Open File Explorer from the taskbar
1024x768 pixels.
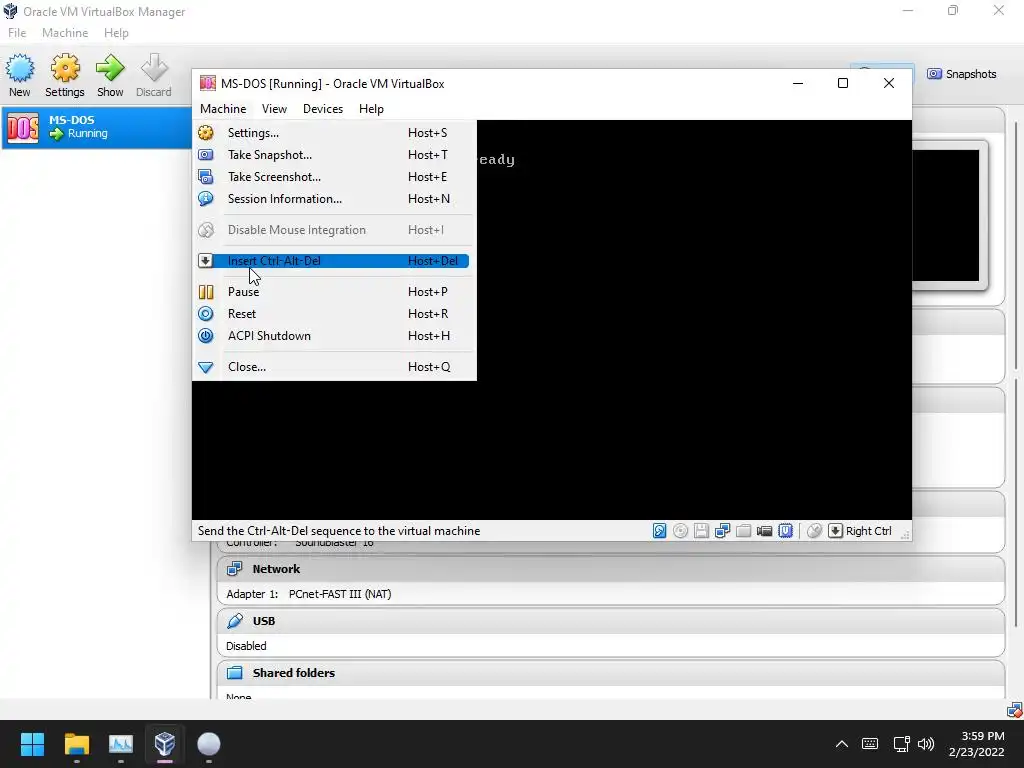point(76,744)
